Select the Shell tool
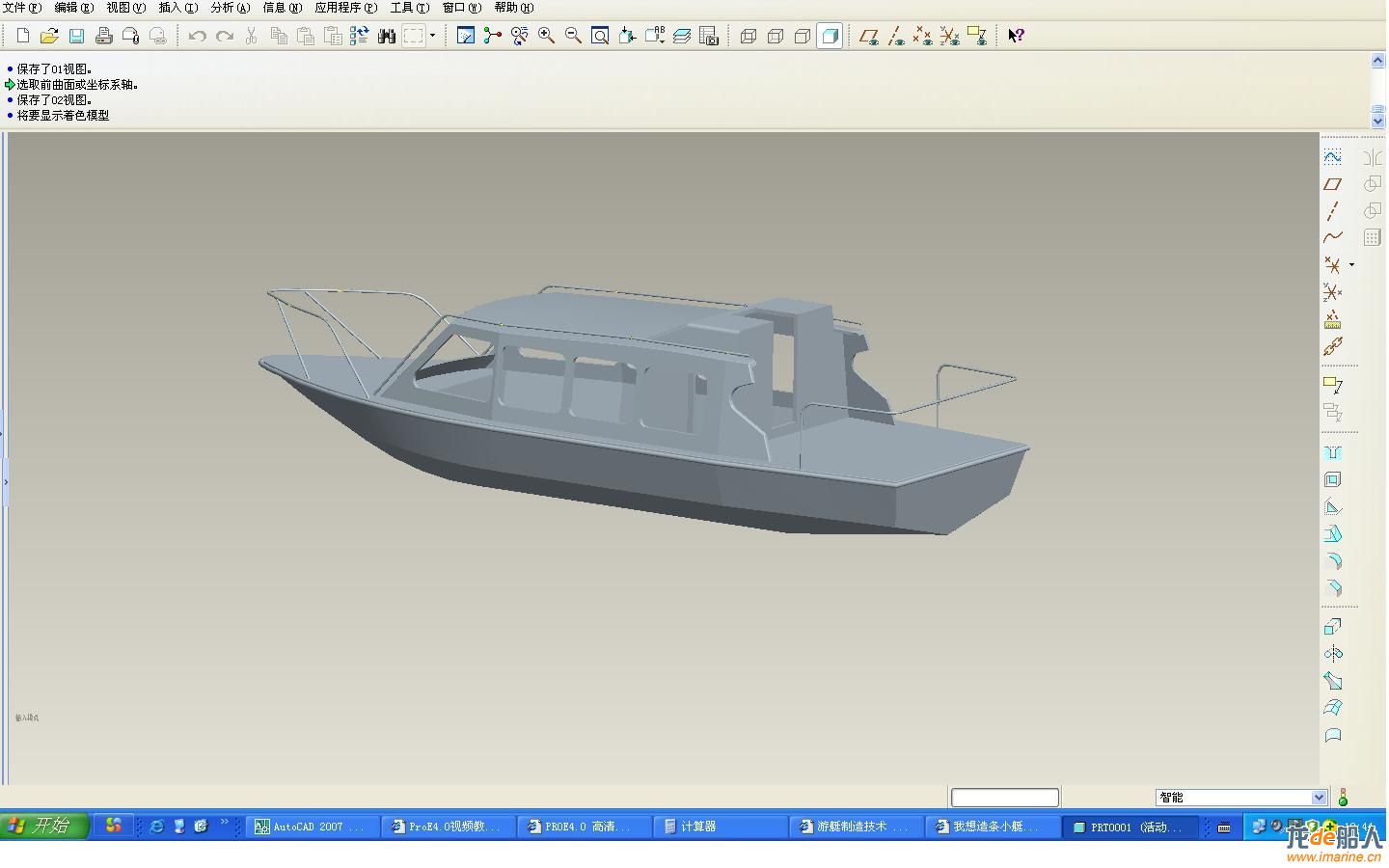1389x868 pixels. pyautogui.click(x=1333, y=479)
